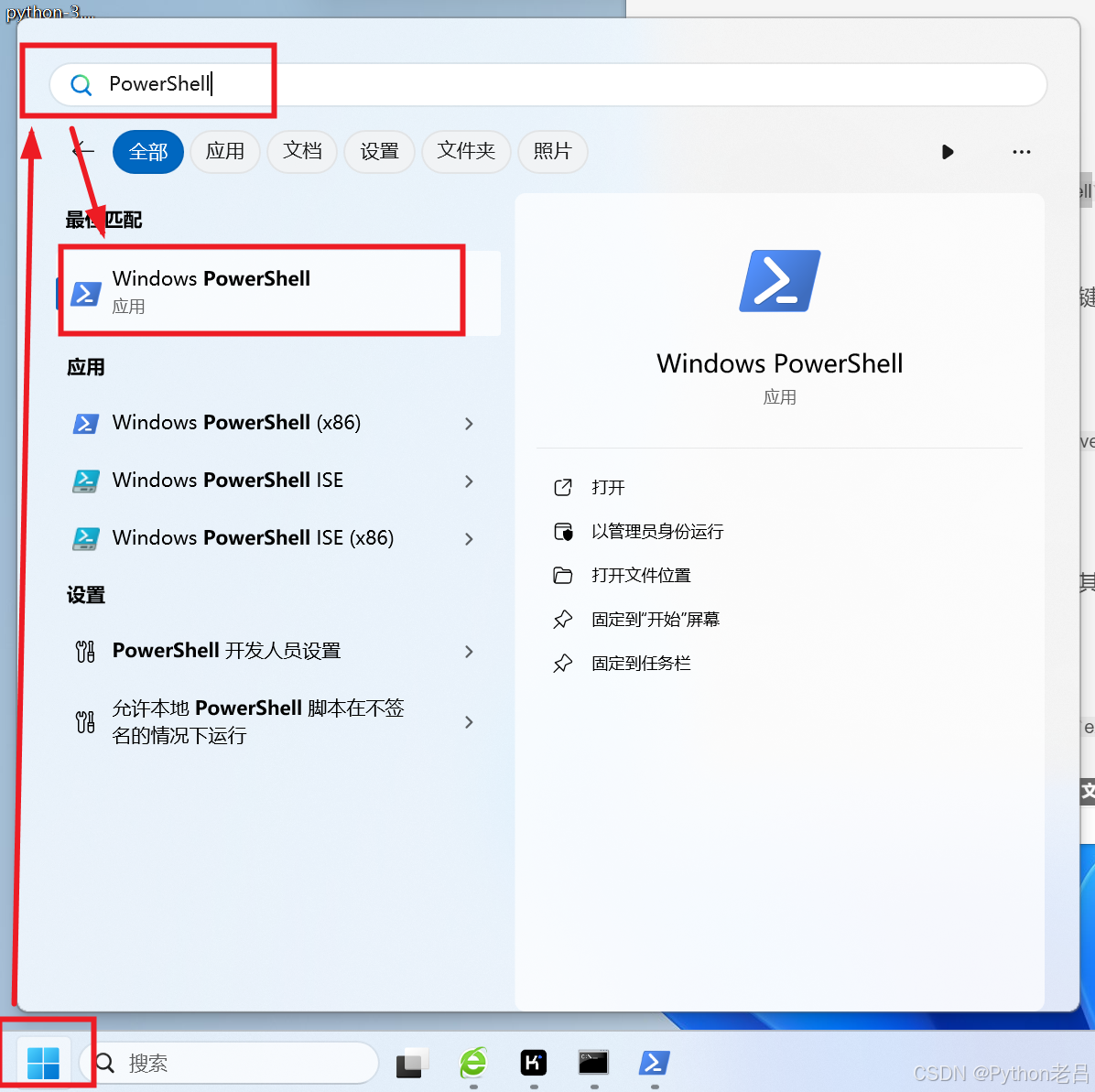
Task: Open the three-dot more options menu
Action: tap(1021, 152)
